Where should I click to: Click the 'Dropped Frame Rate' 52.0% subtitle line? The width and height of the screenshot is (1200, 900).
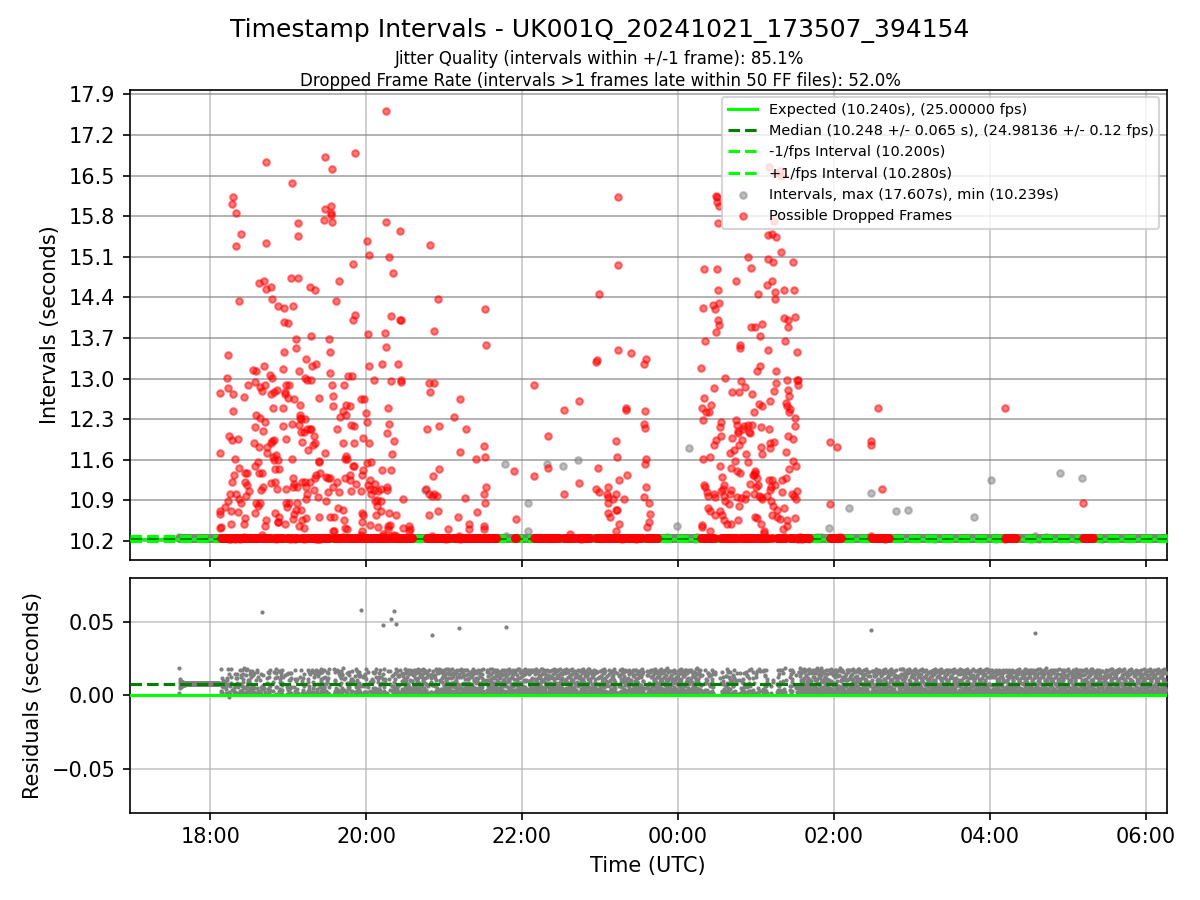[x=600, y=80]
